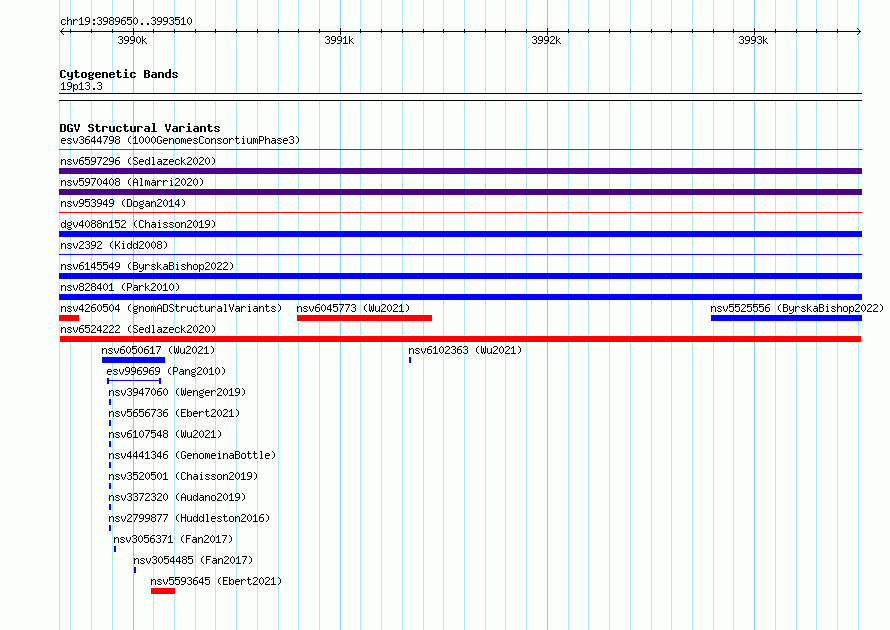Click the nsv5593645 (Ebert2021) label

pos(216,581)
